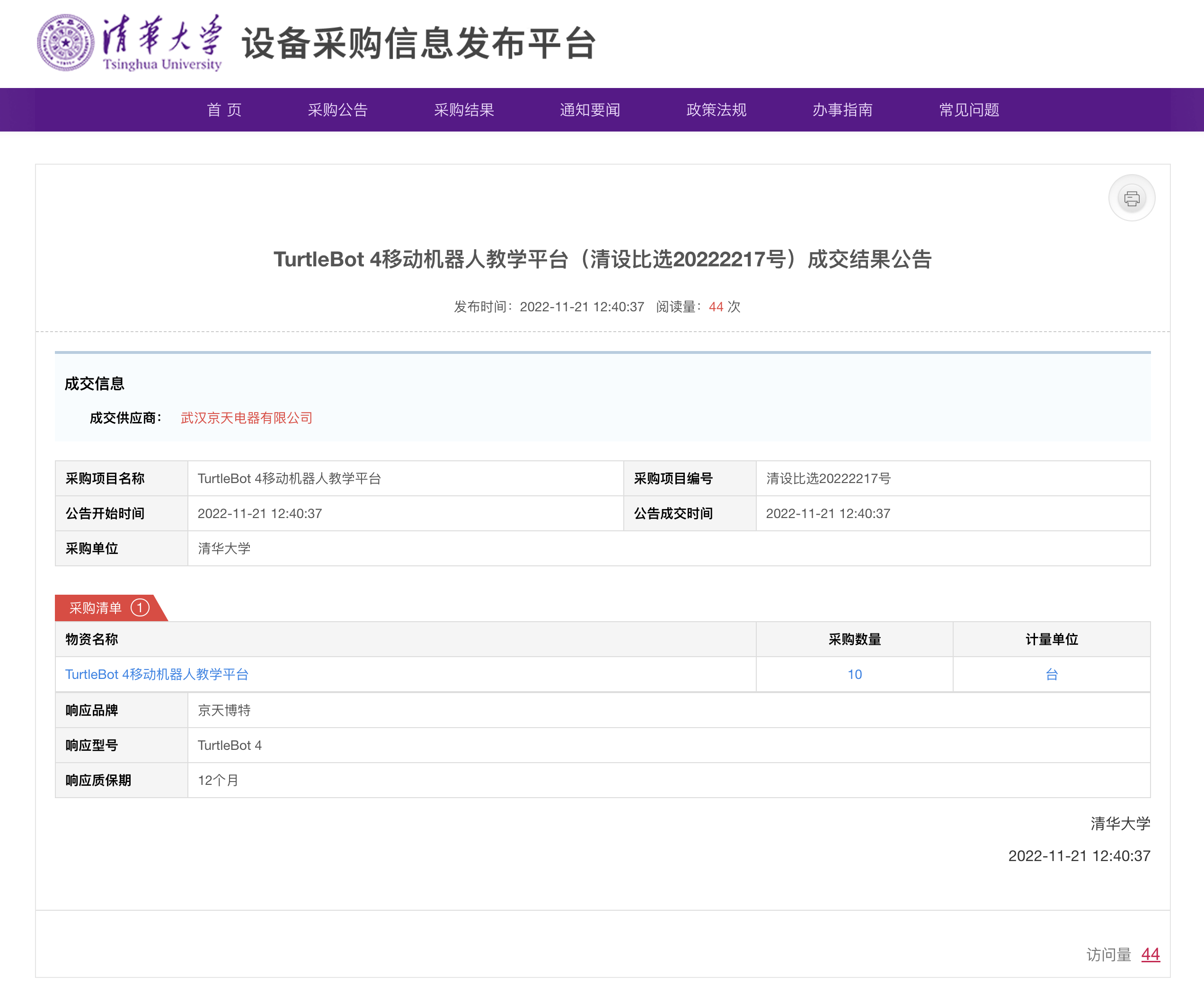Go to 采购结果 section
Image resolution: width=1204 pixels, height=985 pixels.
(x=464, y=109)
